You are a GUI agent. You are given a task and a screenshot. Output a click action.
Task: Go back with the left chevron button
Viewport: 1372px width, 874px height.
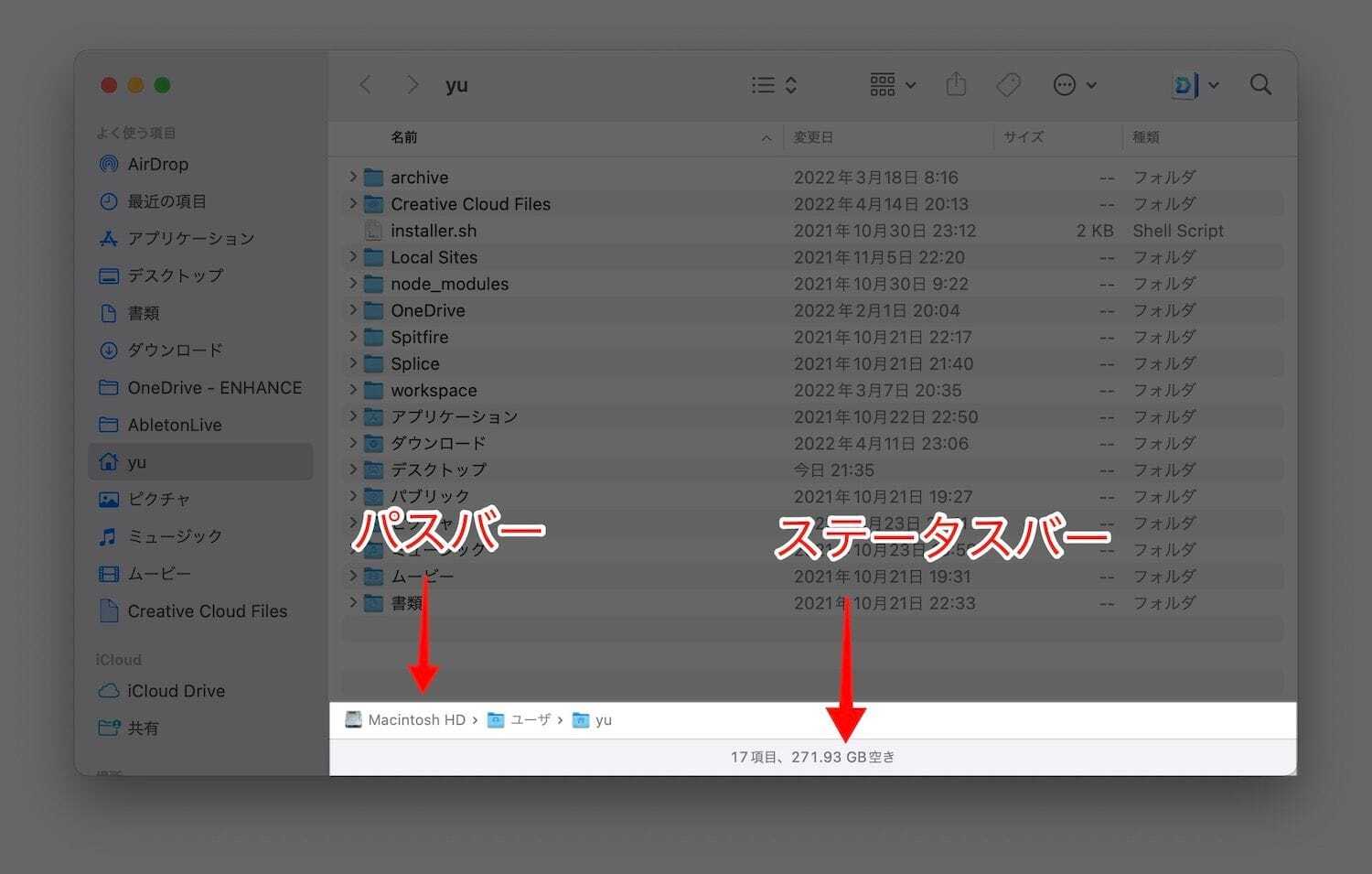[366, 85]
